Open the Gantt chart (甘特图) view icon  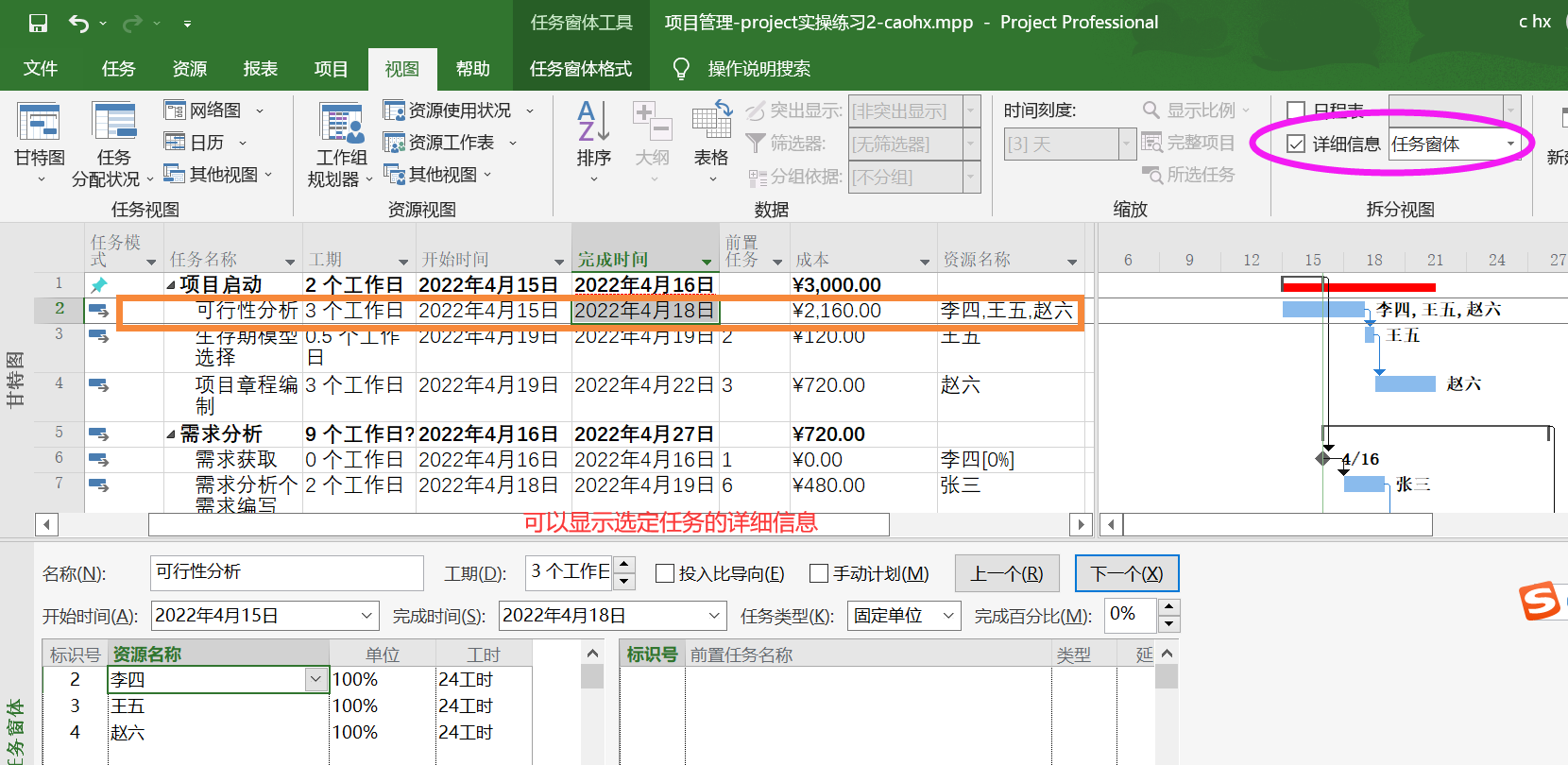[x=39, y=123]
